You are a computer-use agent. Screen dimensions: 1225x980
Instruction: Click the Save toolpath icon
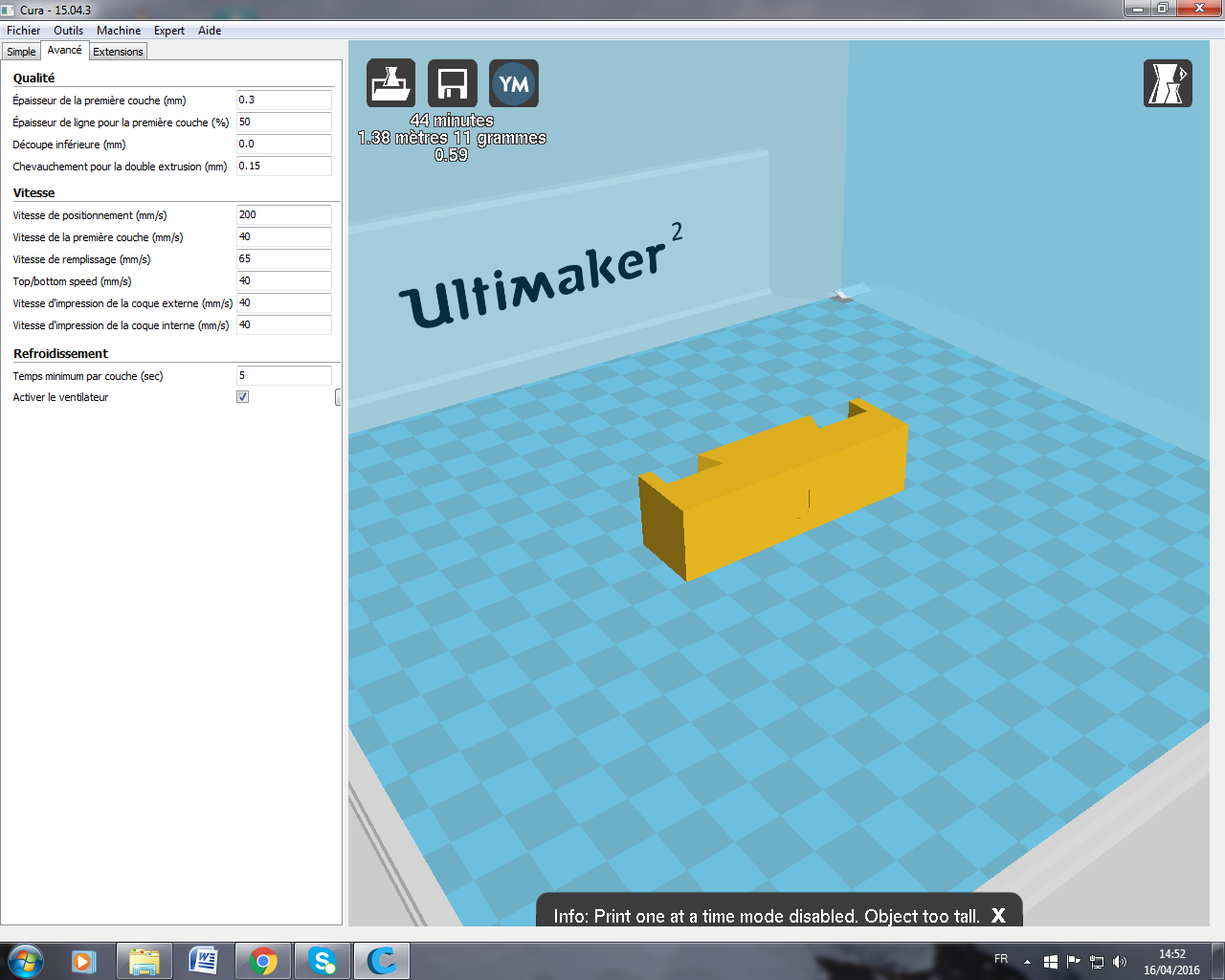452,83
